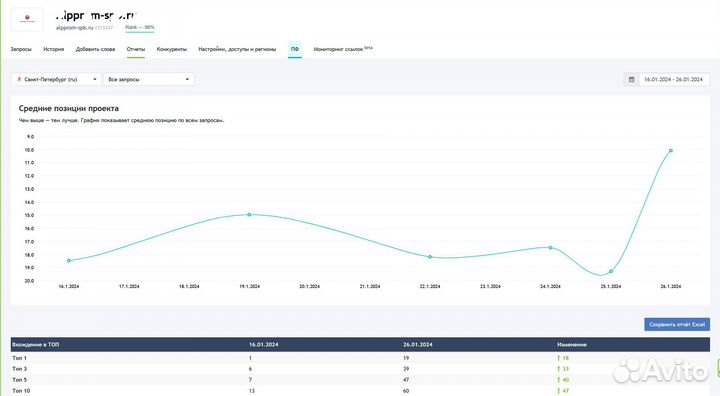Screen dimensions: 720x396
Task: Click the 16.01.2024 - 26.01.2024 date range field
Action: pos(674,79)
